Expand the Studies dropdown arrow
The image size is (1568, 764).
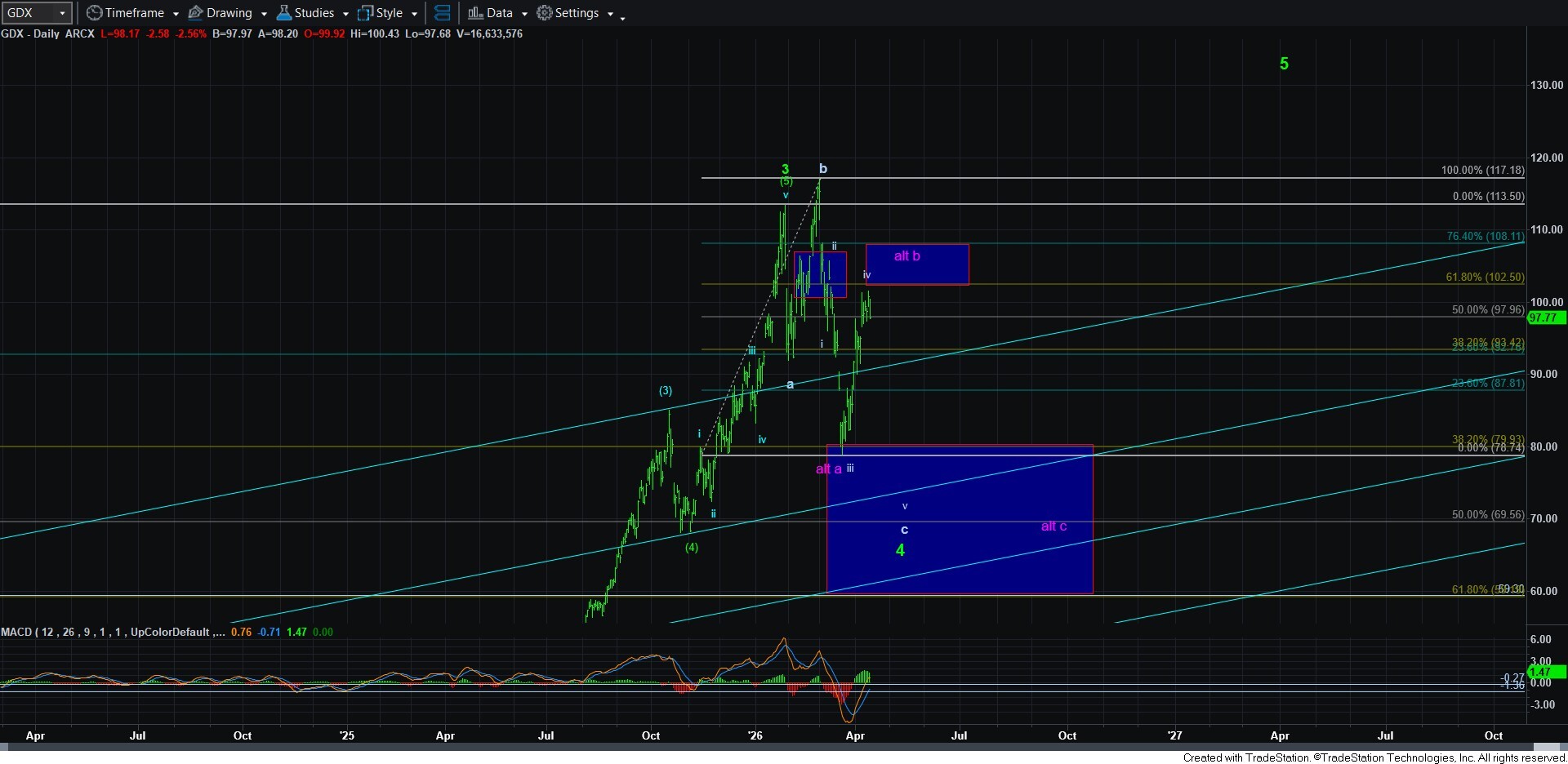coord(345,14)
